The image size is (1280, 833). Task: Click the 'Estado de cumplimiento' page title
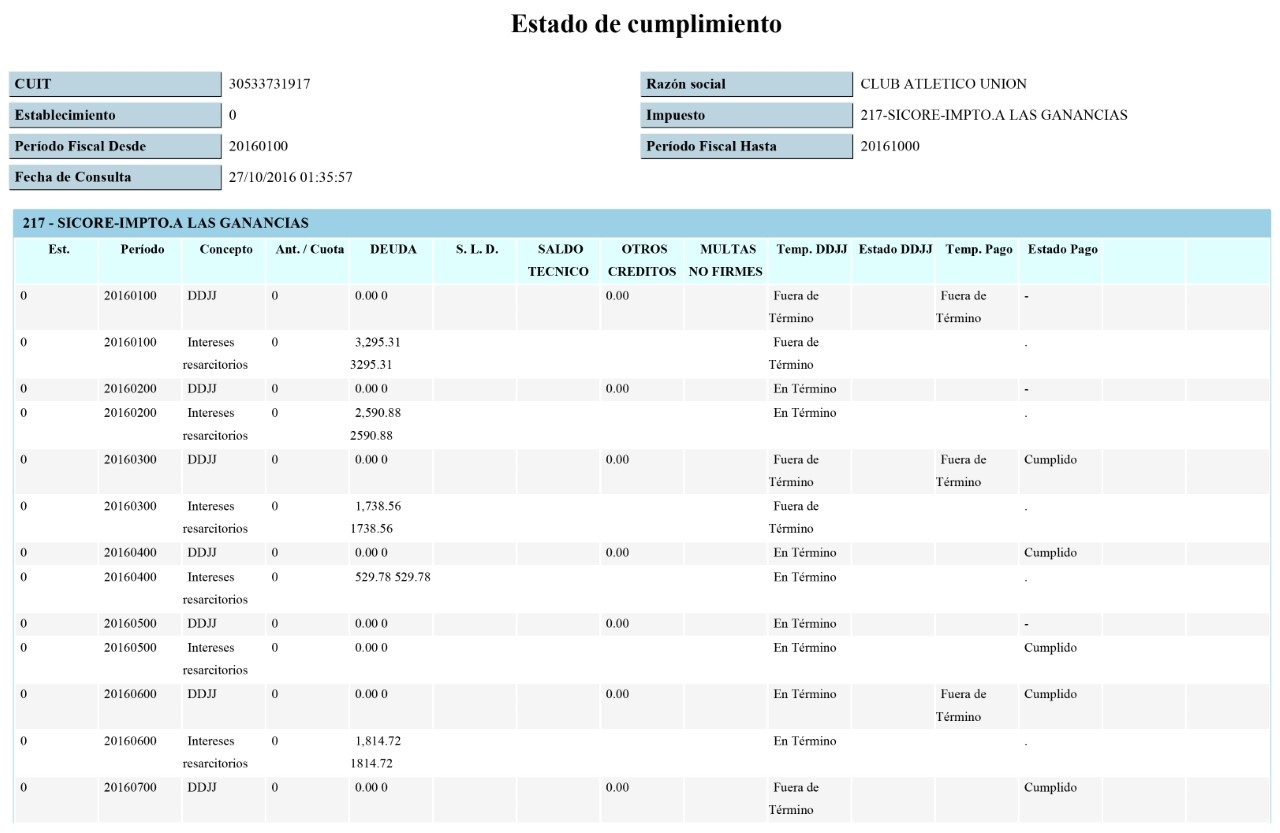pos(646,24)
